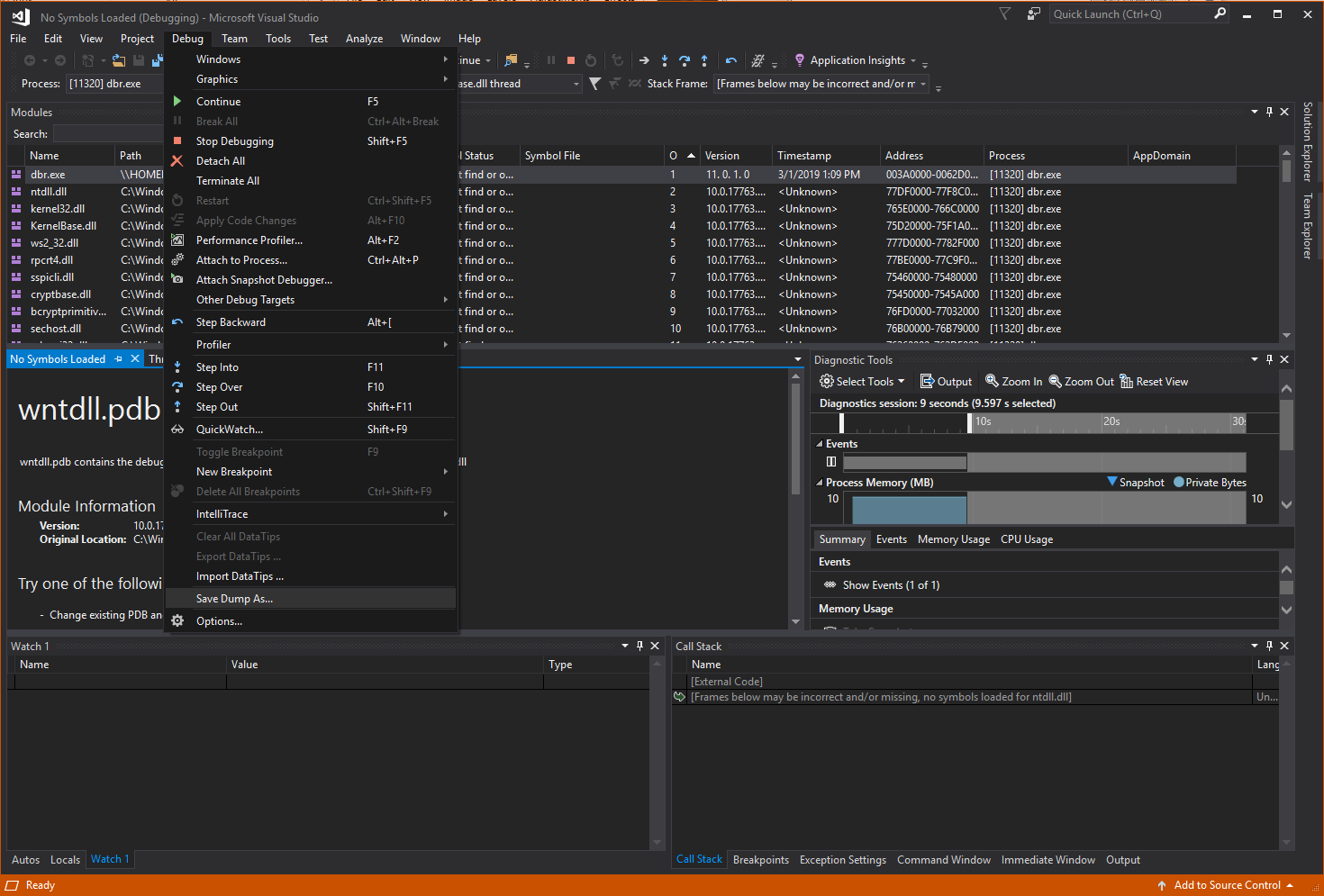
Task: Open the Stack Frame combo box
Action: click(821, 84)
